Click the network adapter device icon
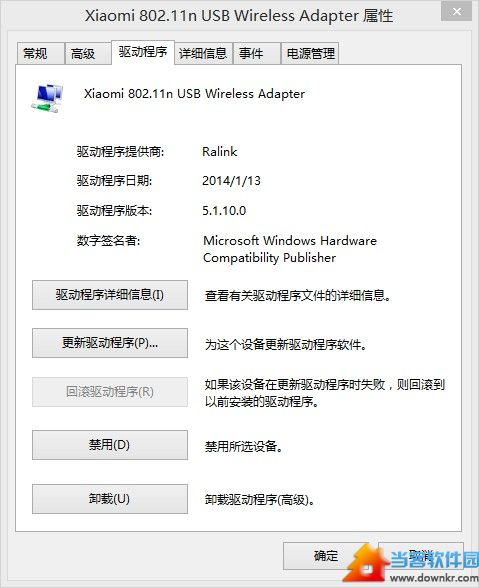 click(47, 98)
